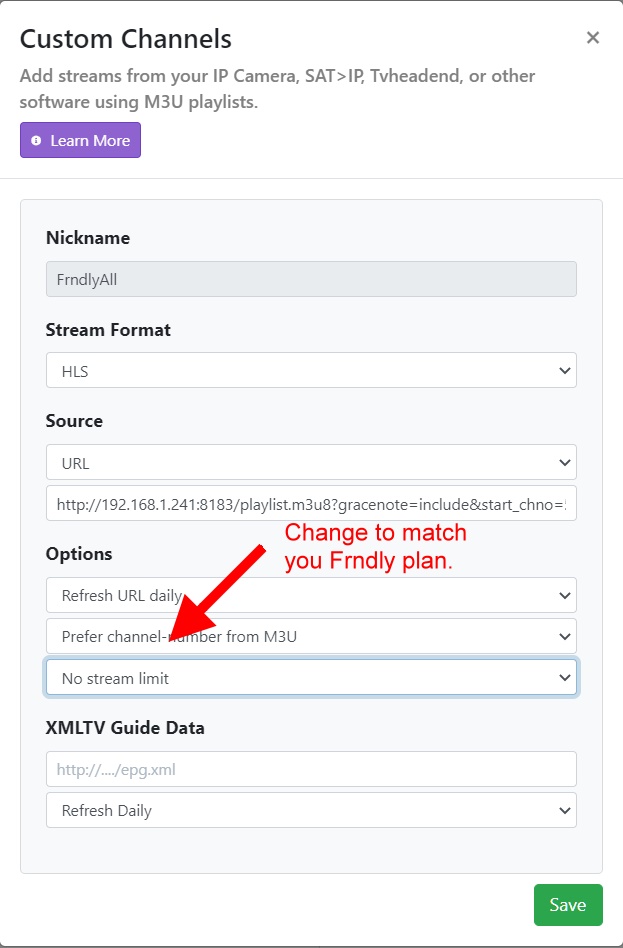Expand the Source type URL dropdown
The image size is (623, 948).
(x=311, y=462)
